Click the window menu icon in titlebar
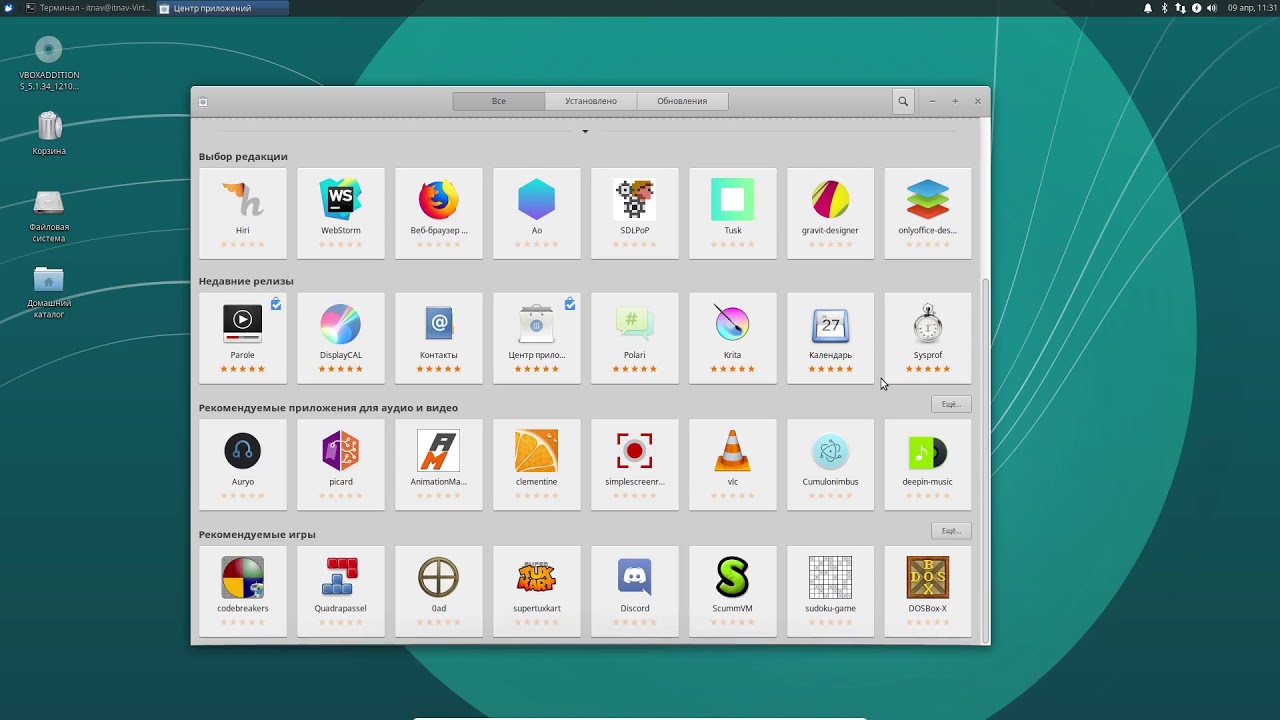Image resolution: width=1280 pixels, height=720 pixels. [203, 101]
